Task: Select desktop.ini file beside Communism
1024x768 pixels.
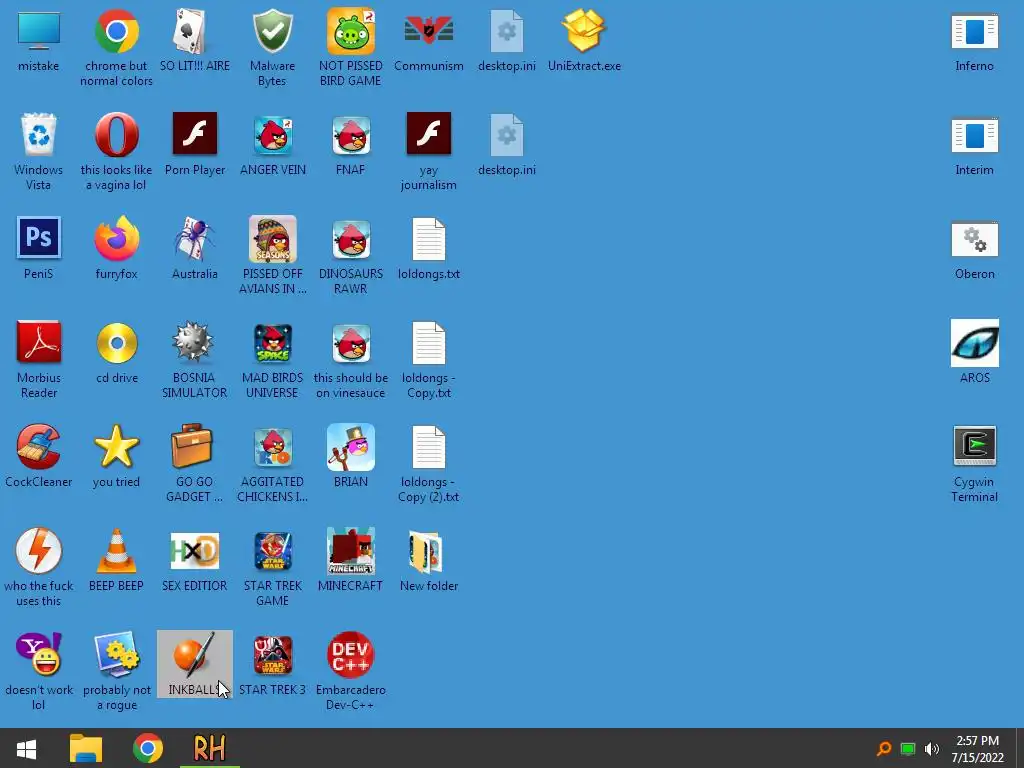Action: click(x=507, y=31)
